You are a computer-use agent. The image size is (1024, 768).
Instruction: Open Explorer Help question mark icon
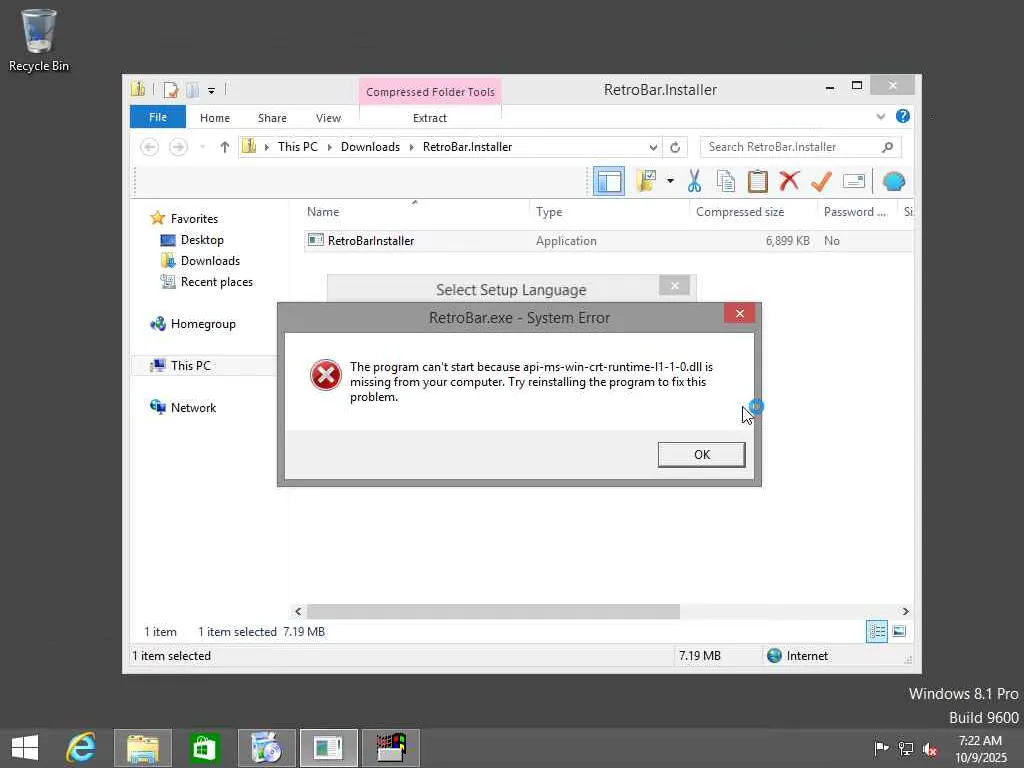coord(903,116)
